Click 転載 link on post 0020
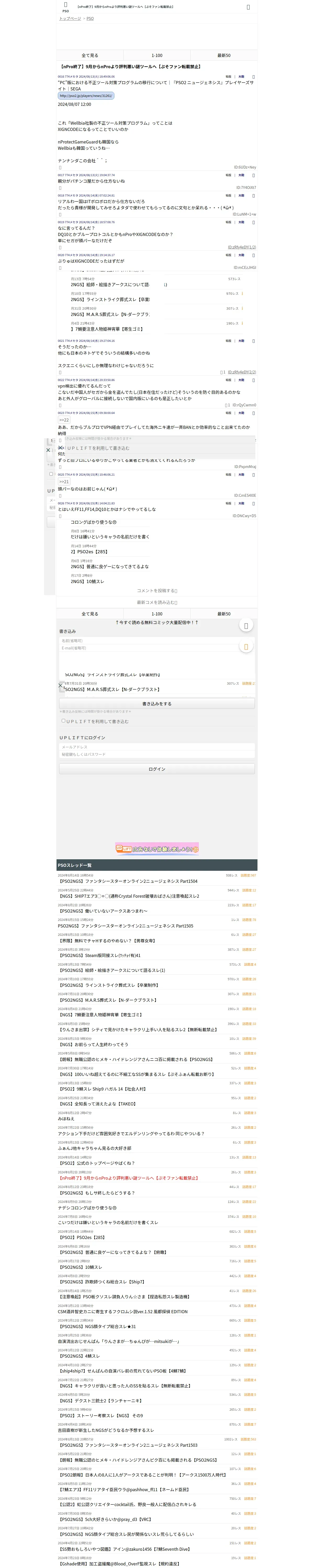Screen dimensions: 314x1568 click(x=229, y=255)
